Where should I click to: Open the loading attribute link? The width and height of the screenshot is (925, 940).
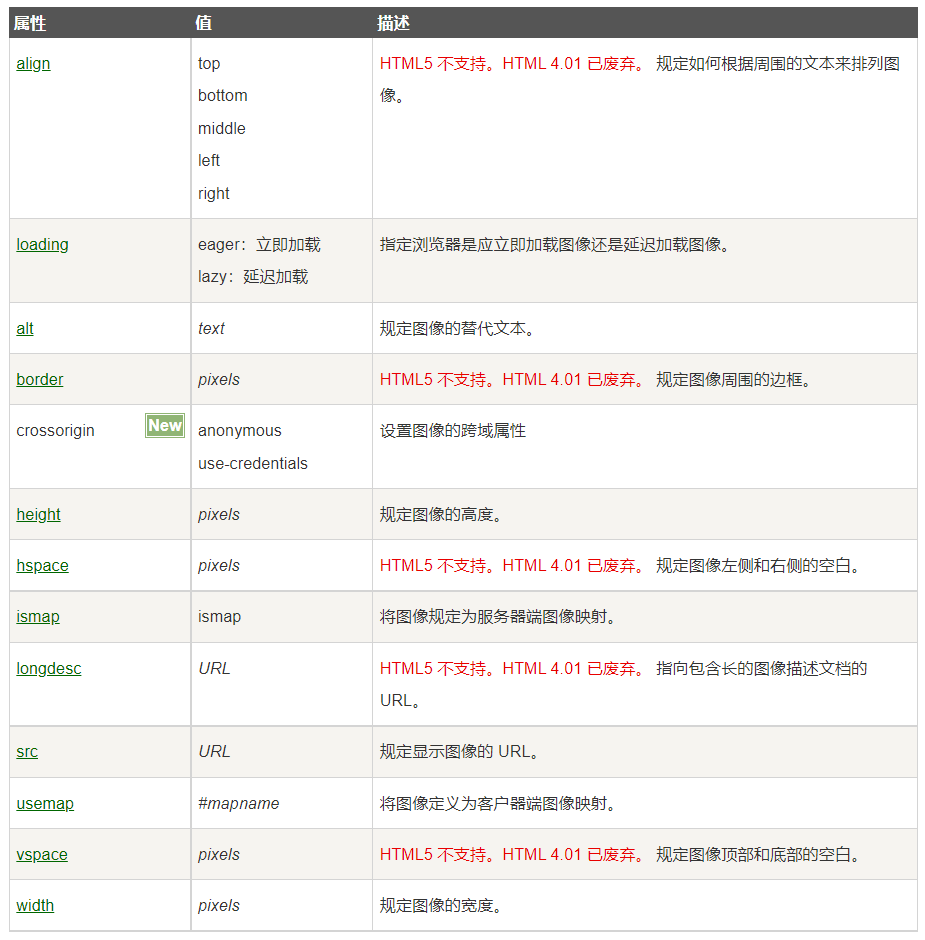pos(42,244)
